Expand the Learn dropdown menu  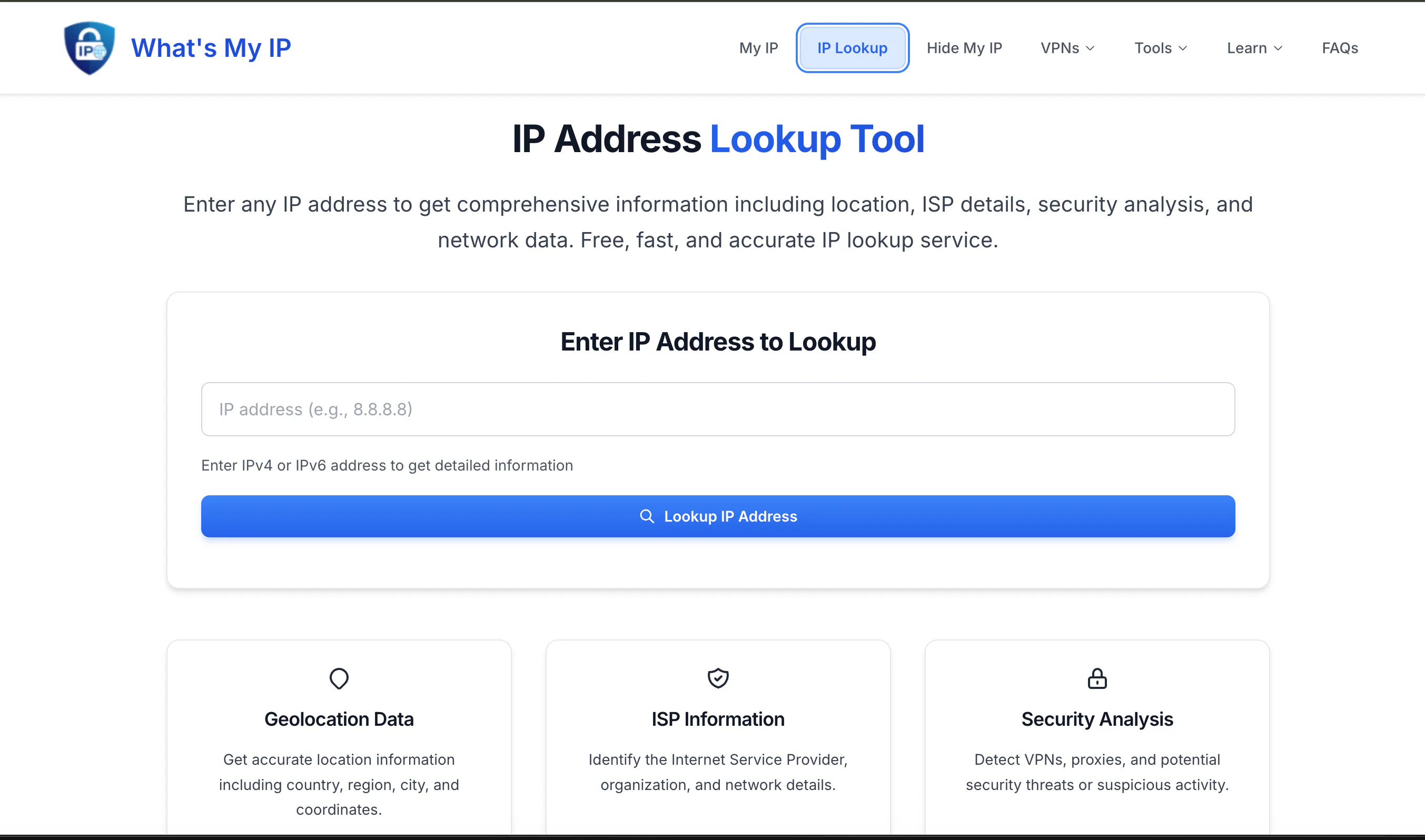coord(1254,48)
